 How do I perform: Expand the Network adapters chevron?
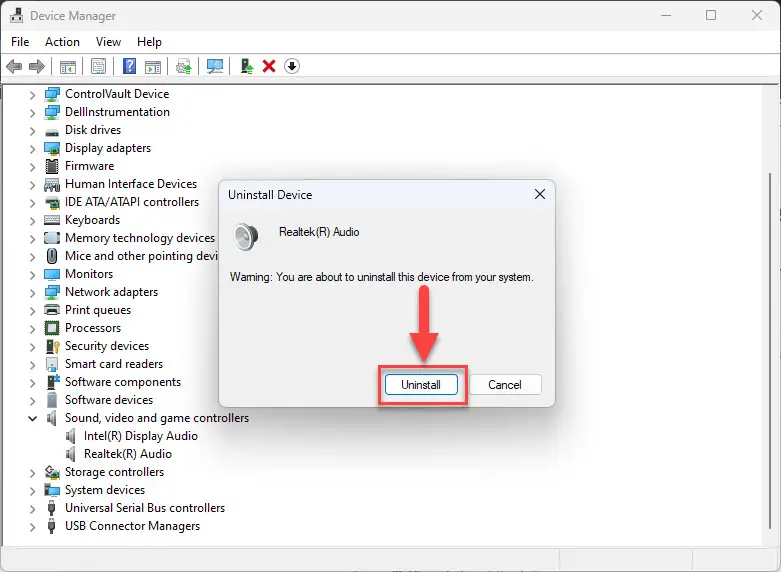point(32,292)
